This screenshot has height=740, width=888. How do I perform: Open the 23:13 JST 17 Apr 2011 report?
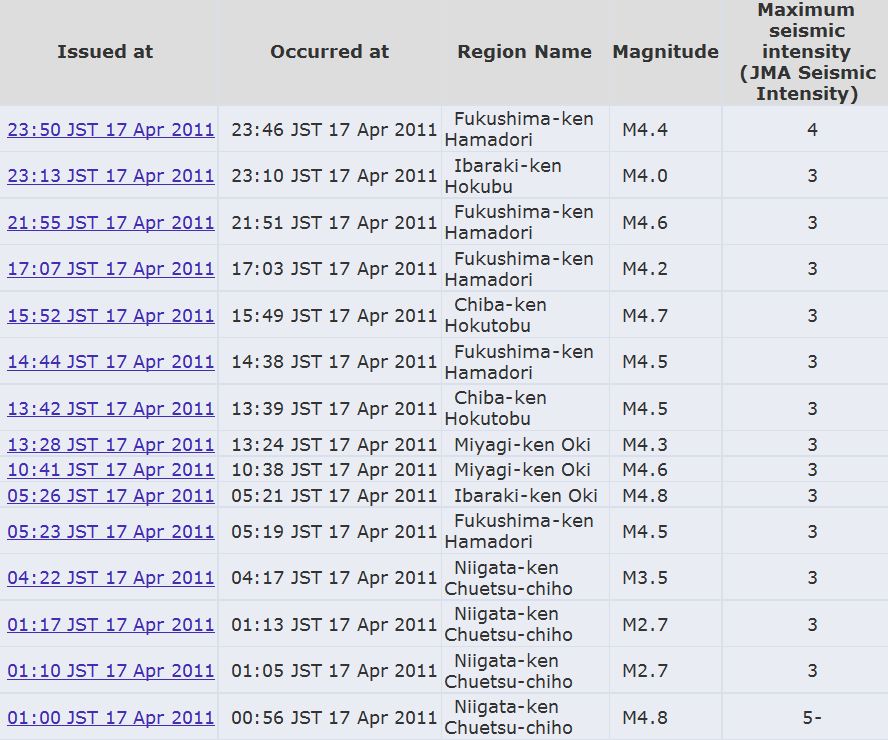(x=110, y=176)
